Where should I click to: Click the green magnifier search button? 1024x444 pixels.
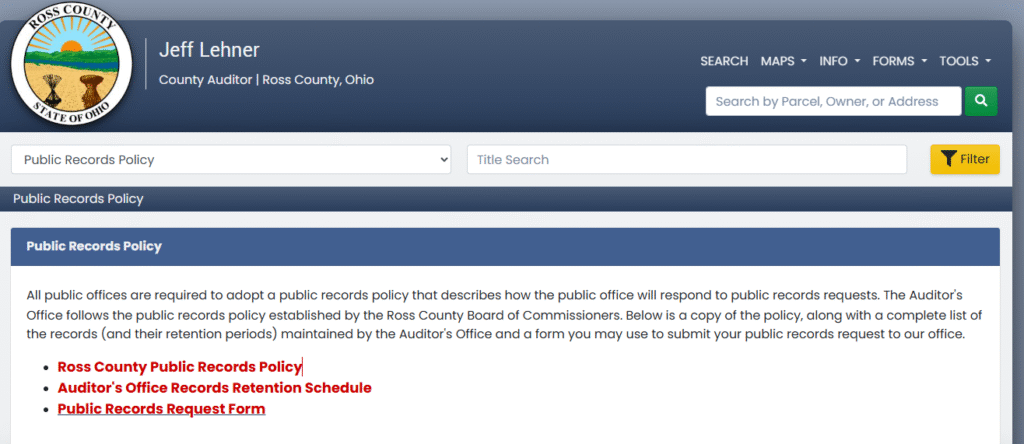(981, 101)
